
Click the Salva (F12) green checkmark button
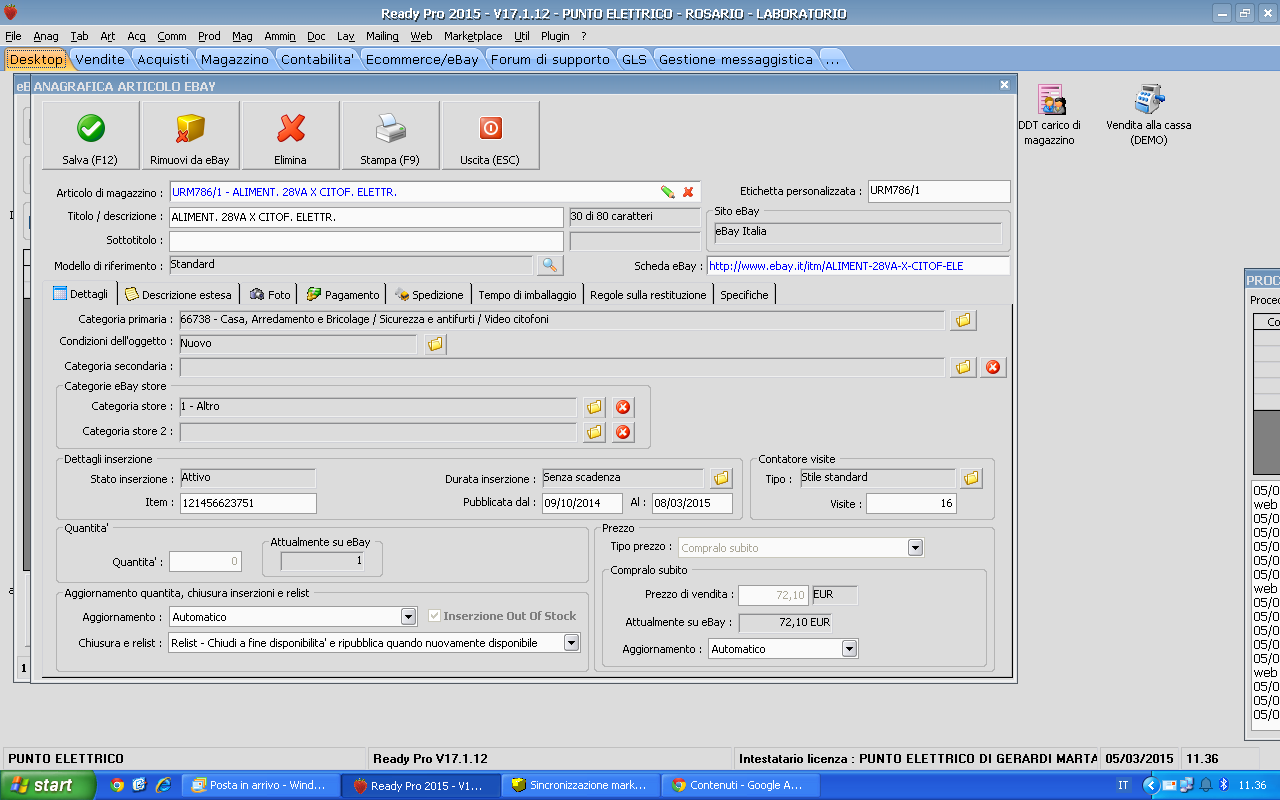[91, 136]
